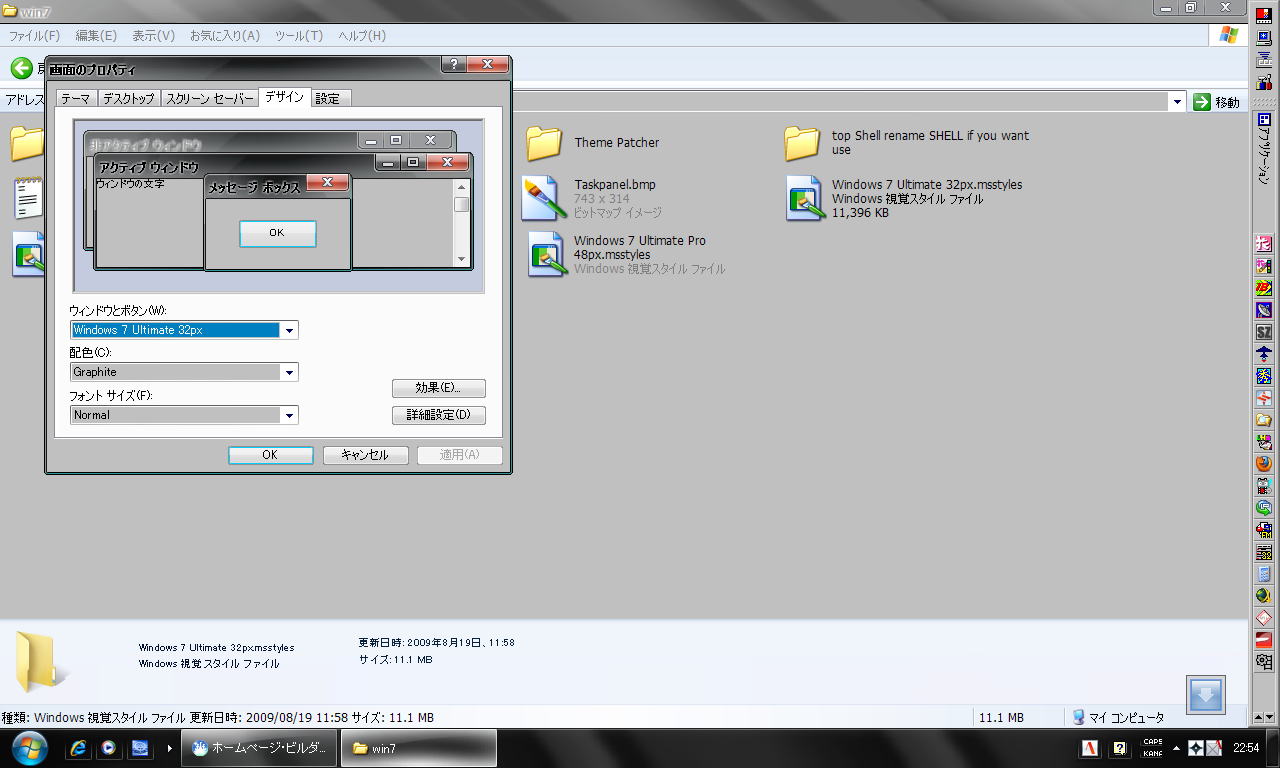Click the Firefox icon in side toolbar
1280x768 pixels.
(1264, 463)
